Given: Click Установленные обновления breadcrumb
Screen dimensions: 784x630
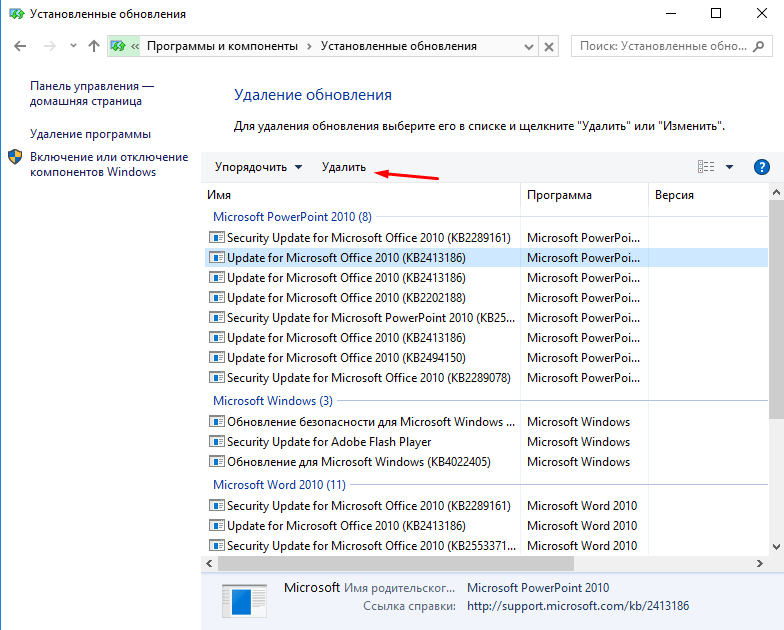Looking at the screenshot, I should [x=398, y=46].
